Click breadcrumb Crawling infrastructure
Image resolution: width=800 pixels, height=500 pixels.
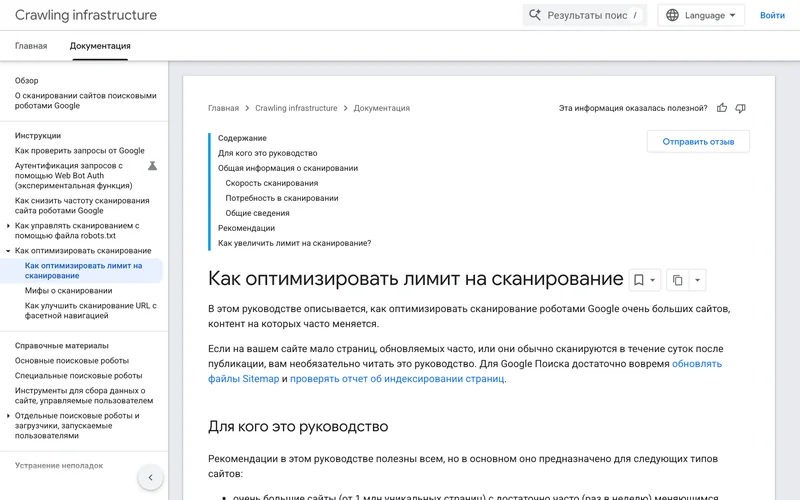pos(296,108)
